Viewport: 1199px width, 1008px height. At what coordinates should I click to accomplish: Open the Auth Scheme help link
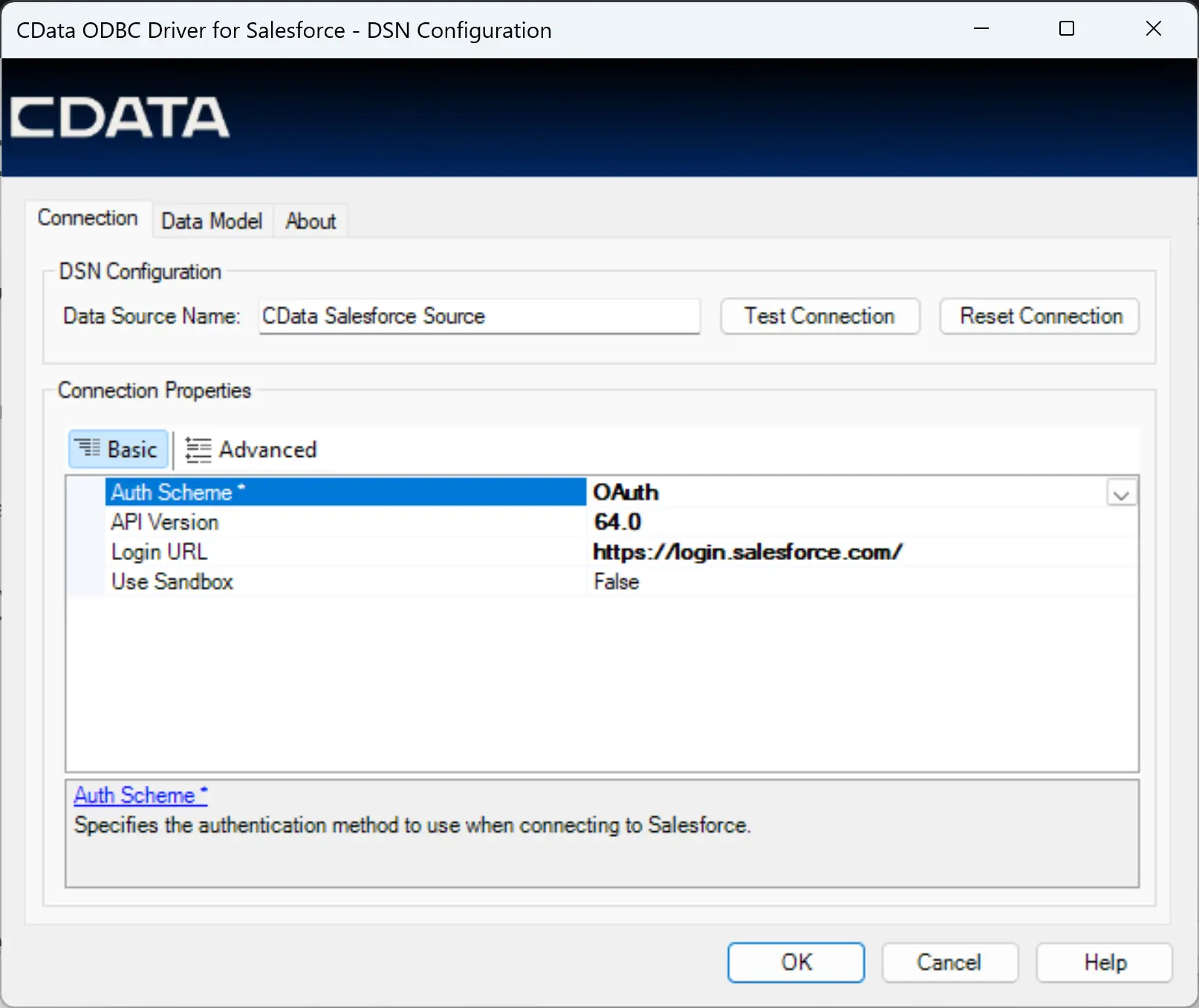tap(140, 796)
